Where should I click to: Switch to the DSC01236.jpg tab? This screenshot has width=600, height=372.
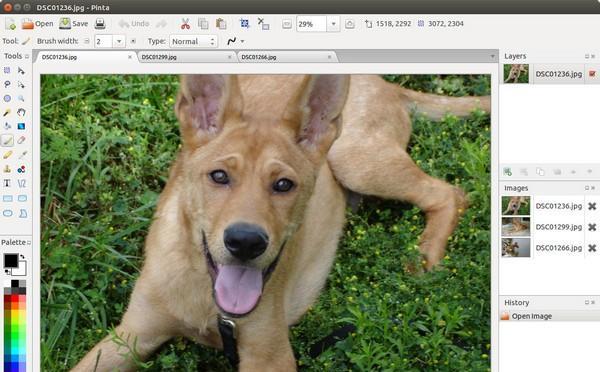[x=85, y=57]
